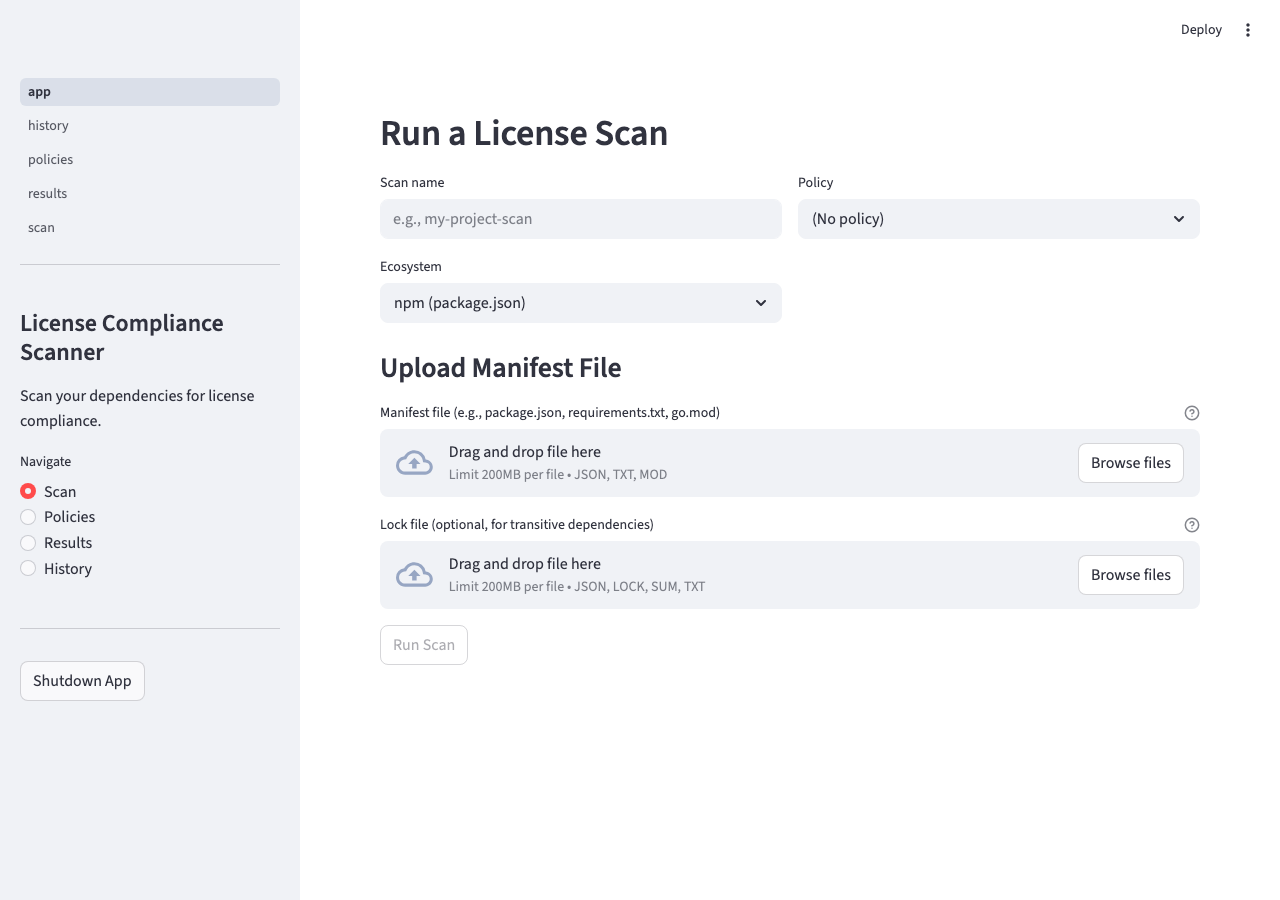Screen dimensions: 1280x900
Task: Open the help icon next to manifest uploader
Action: coord(1192,412)
